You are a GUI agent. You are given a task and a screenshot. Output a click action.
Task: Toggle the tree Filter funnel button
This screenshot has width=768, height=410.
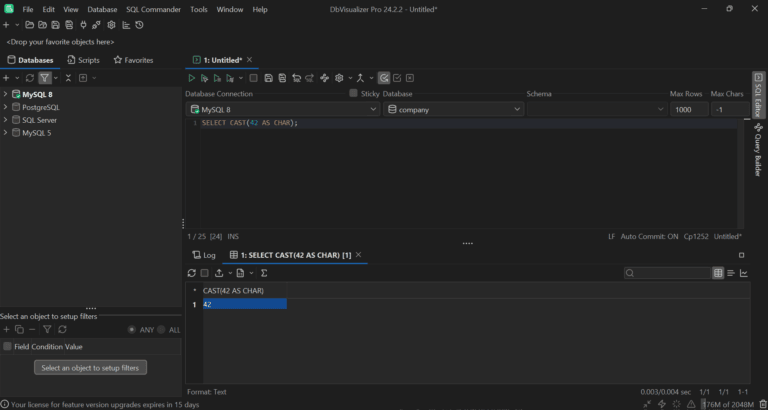click(x=45, y=78)
